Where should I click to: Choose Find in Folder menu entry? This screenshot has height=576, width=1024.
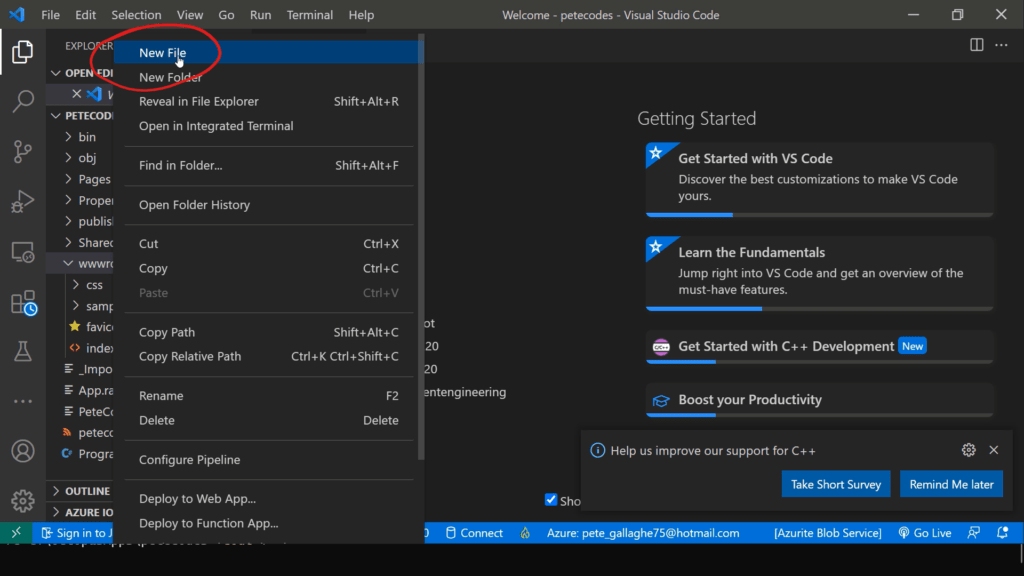tap(268, 165)
